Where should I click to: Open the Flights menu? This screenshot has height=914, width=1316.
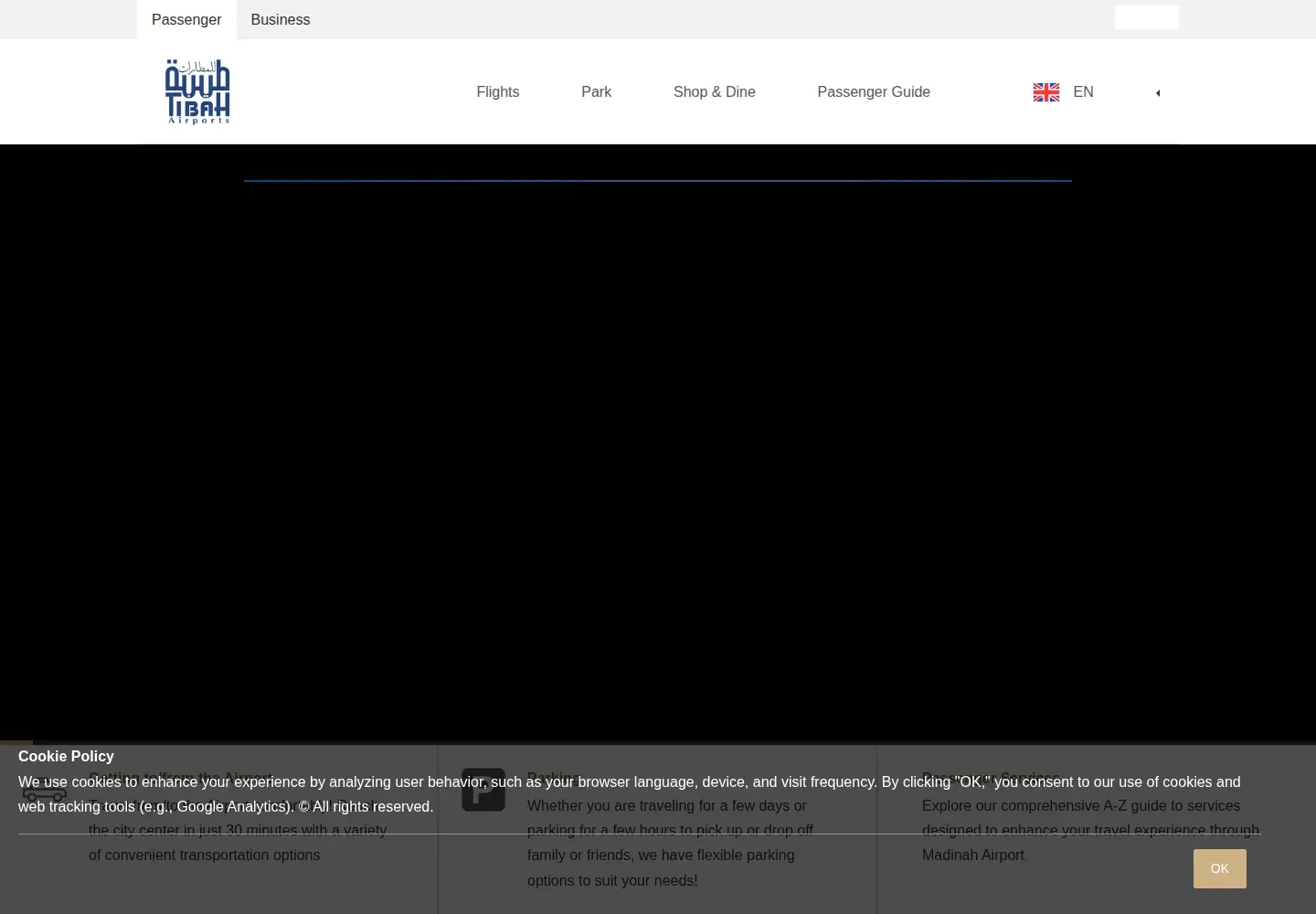pos(498,91)
